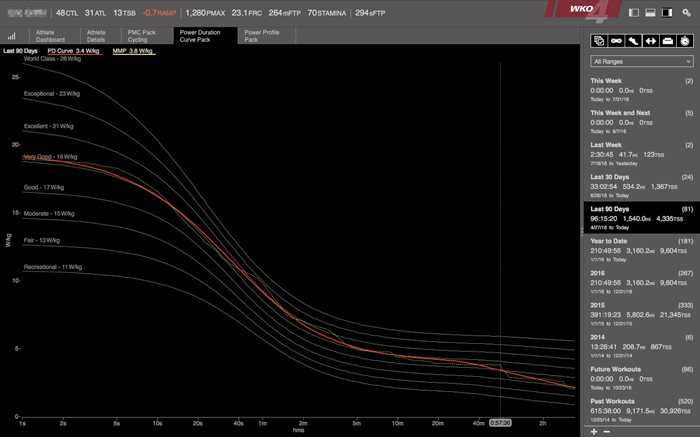
Task: Click the Very Good - 19 W/kg label
Action: 50,157
